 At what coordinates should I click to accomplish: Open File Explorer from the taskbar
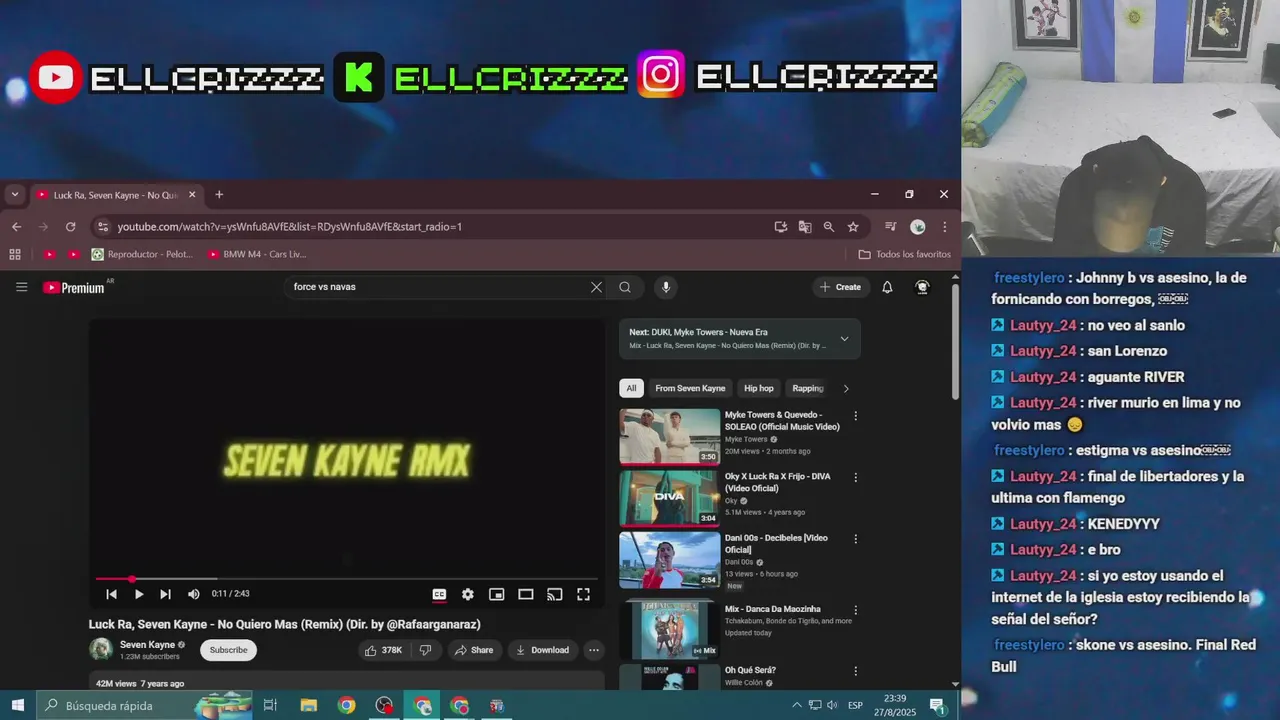[x=308, y=706]
